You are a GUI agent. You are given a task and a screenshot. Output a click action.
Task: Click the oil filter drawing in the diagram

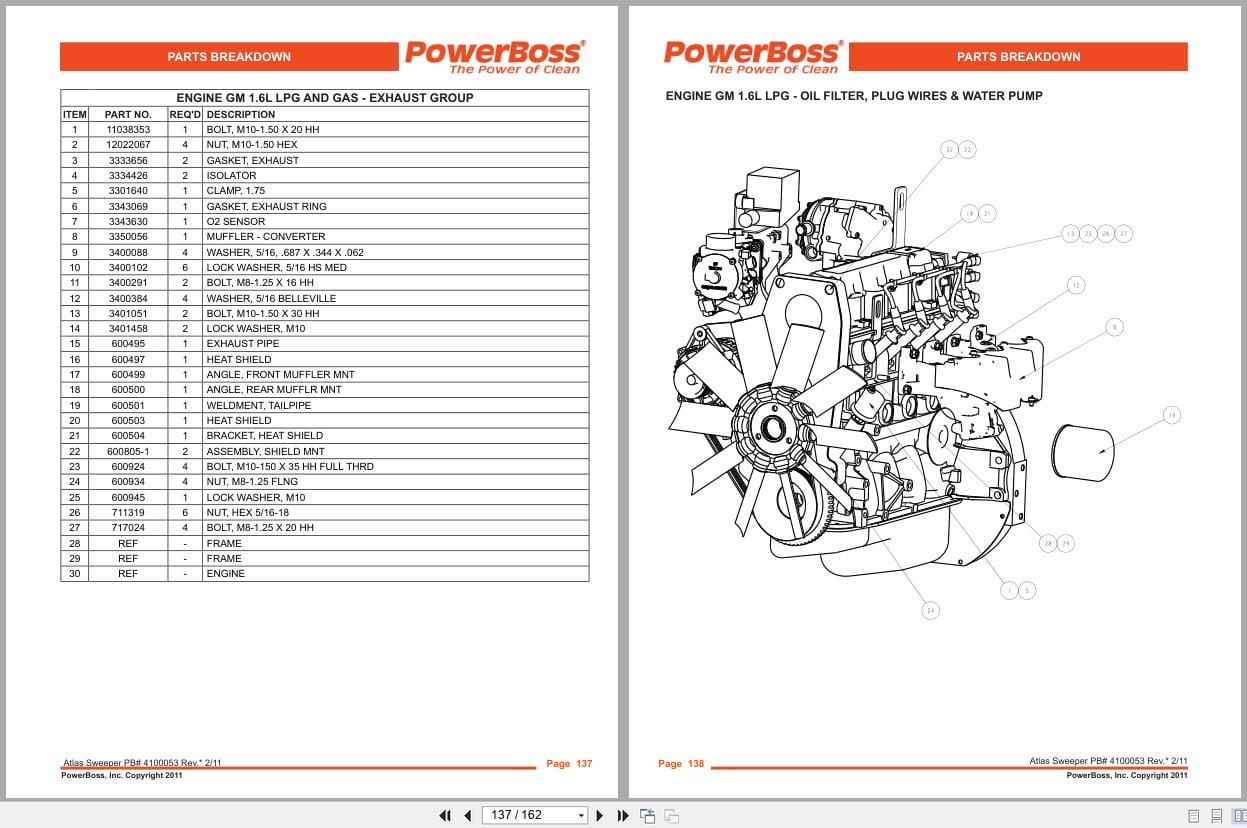[x=1082, y=452]
